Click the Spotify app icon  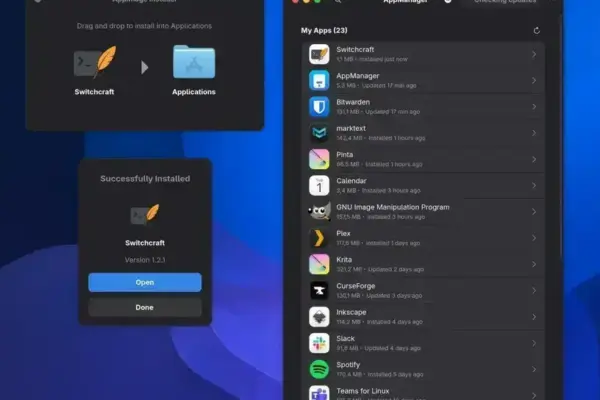[x=319, y=369]
